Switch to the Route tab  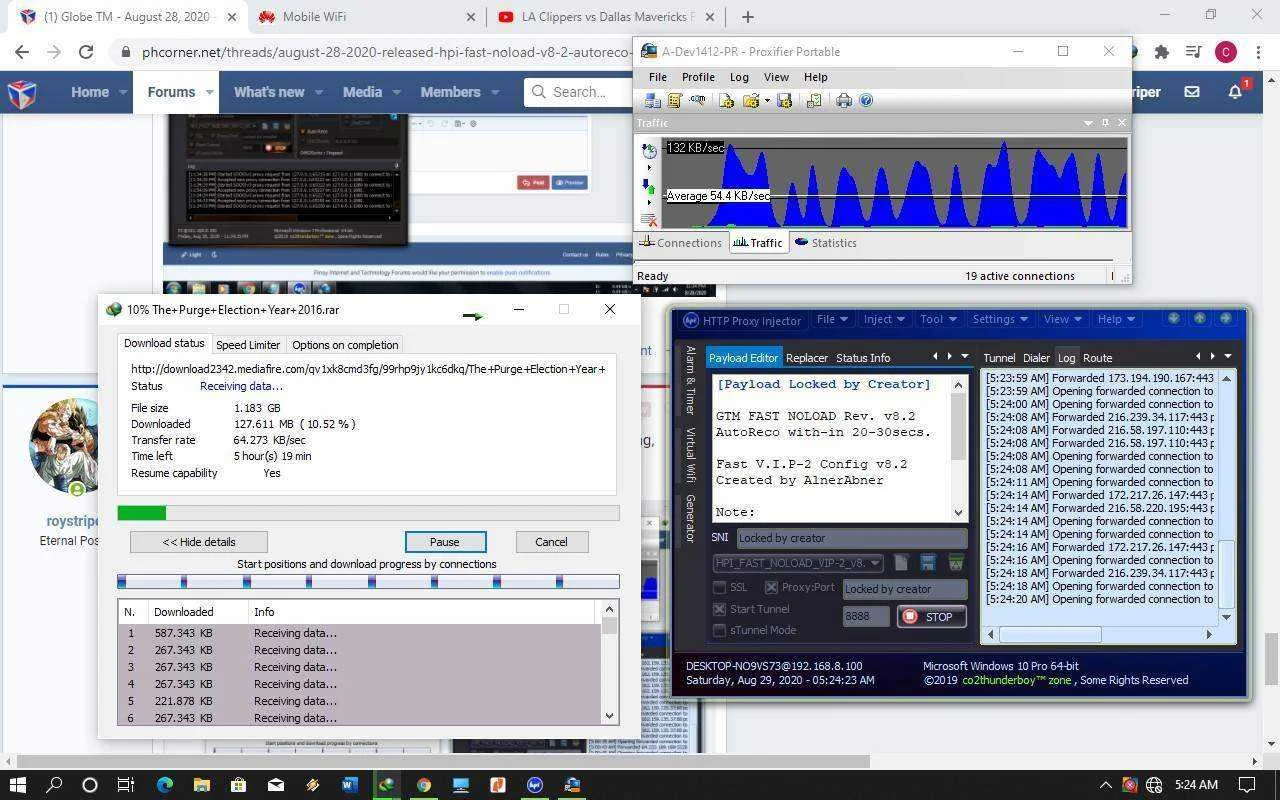pyautogui.click(x=1097, y=358)
